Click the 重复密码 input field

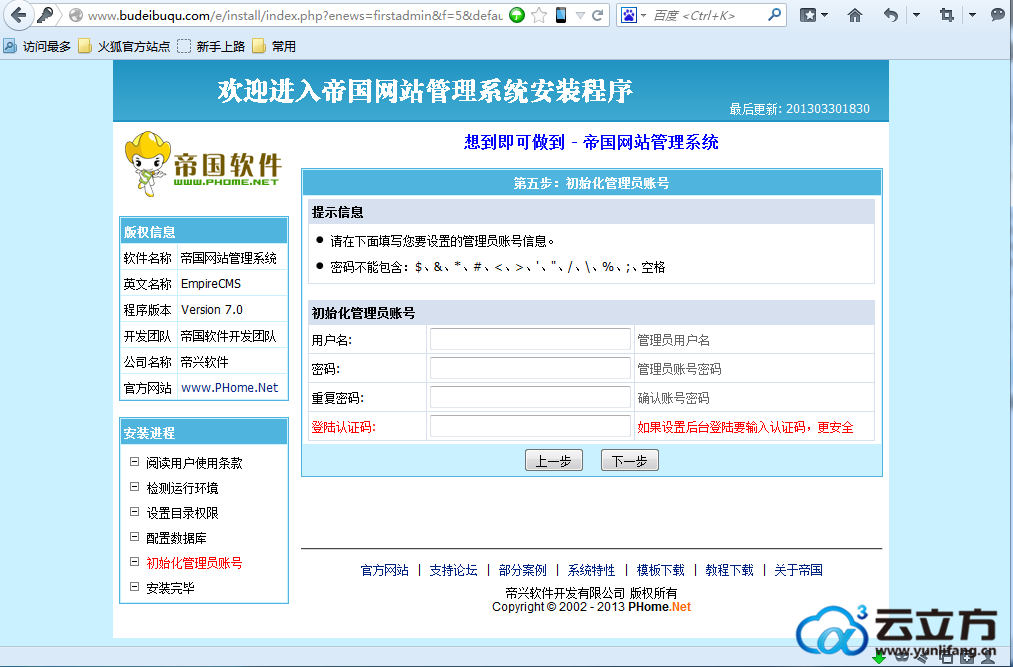[530, 397]
